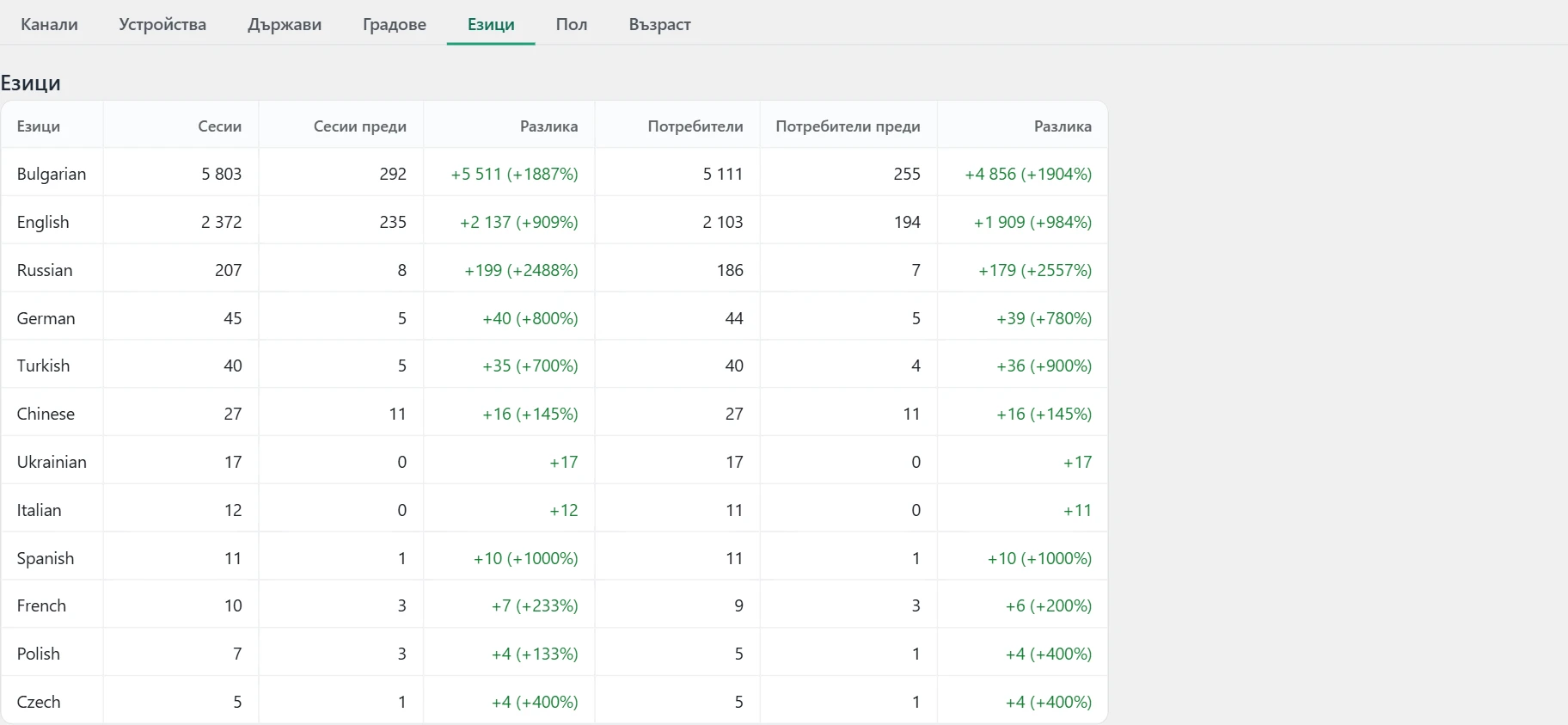Click the sessions value "2 372"
Screen dimensions: 1568x725
tap(222, 222)
